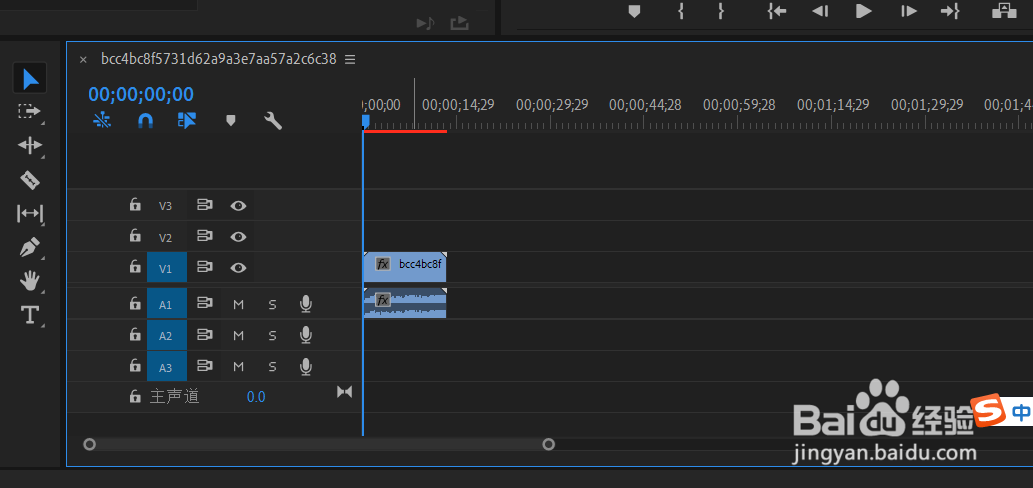Open sequence panel menu next to title
1033x488 pixels.
click(x=350, y=59)
